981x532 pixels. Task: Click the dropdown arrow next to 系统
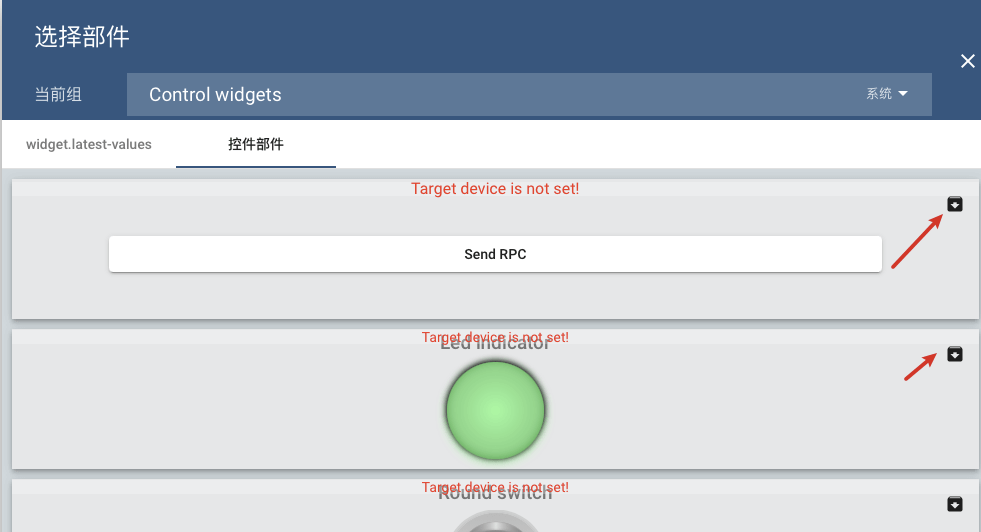coord(903,94)
